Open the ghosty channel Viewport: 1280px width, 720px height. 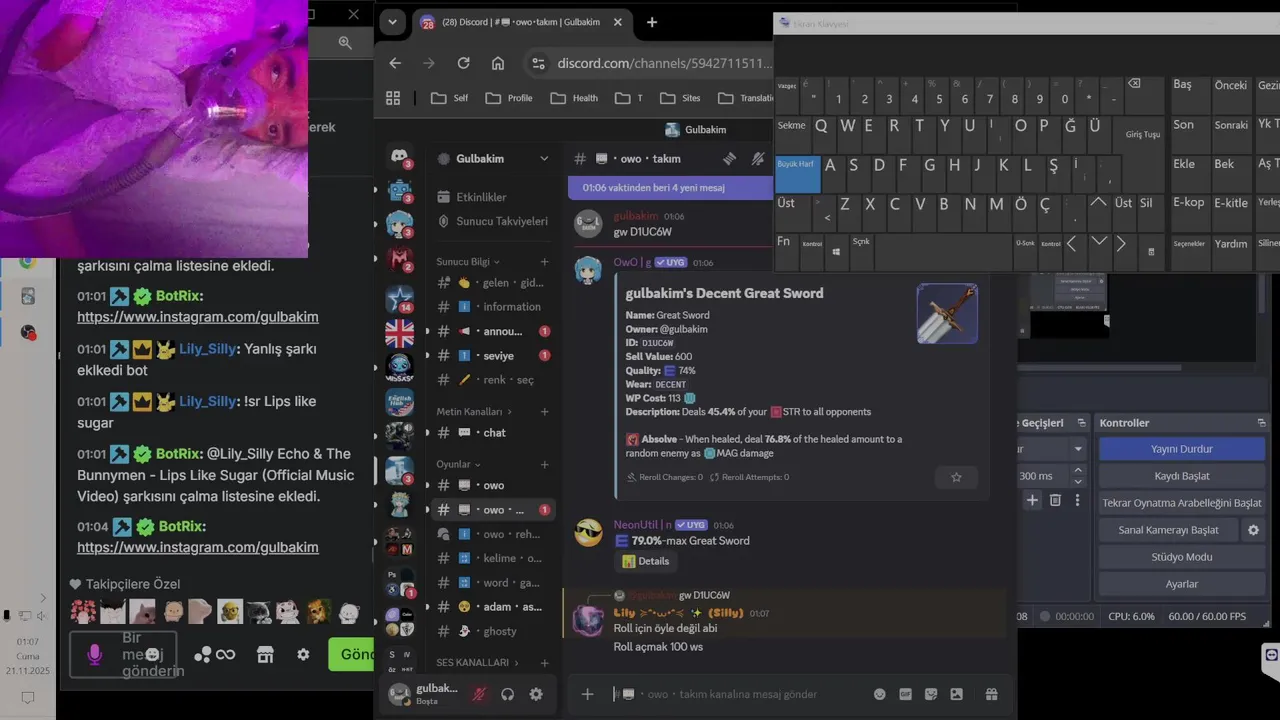tap(493, 631)
